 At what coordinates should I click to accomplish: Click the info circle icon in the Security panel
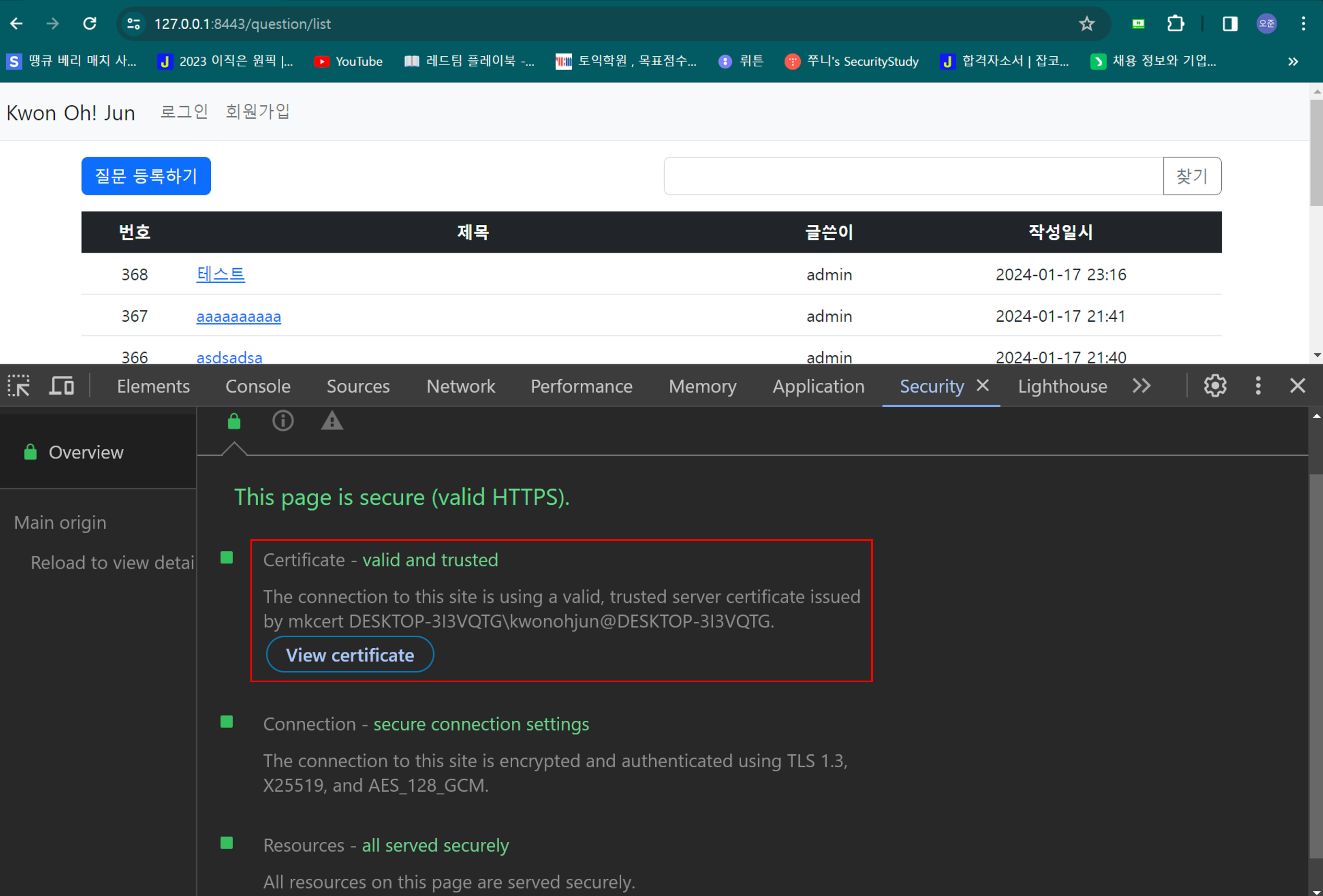(283, 421)
